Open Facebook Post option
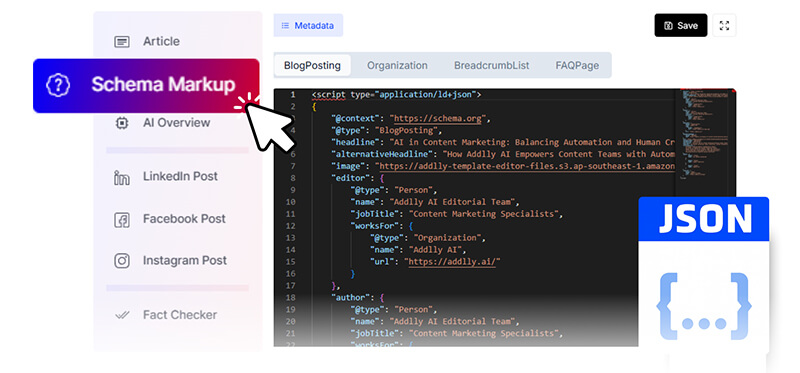The image size is (800, 373). (184, 219)
